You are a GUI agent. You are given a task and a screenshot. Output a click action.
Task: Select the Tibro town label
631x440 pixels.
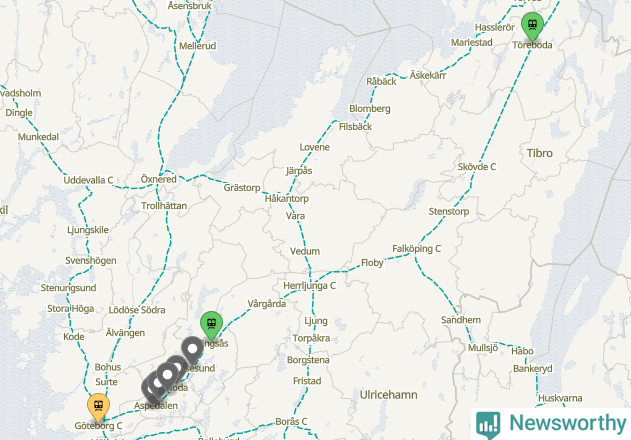pos(540,153)
